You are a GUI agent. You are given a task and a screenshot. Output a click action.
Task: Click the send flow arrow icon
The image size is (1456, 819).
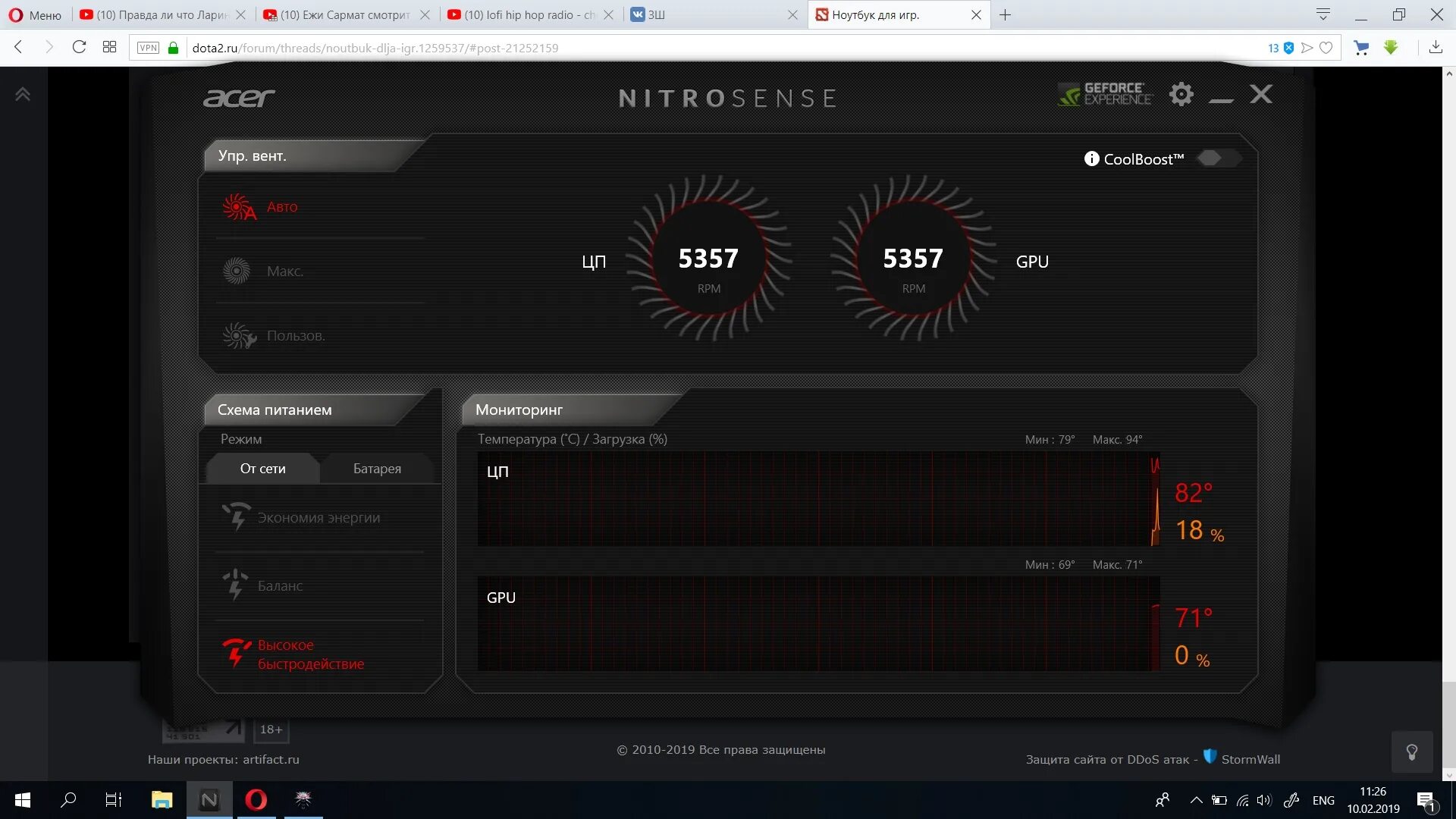click(x=1307, y=48)
